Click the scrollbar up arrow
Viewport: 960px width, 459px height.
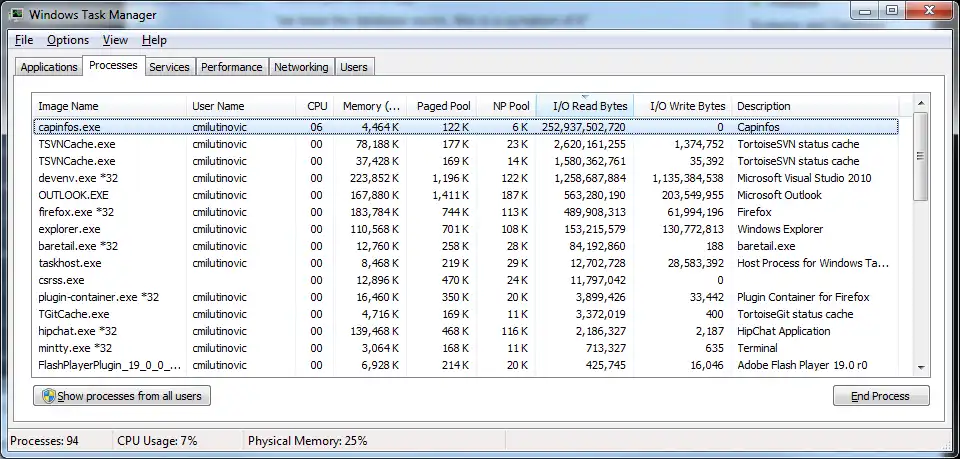point(921,102)
